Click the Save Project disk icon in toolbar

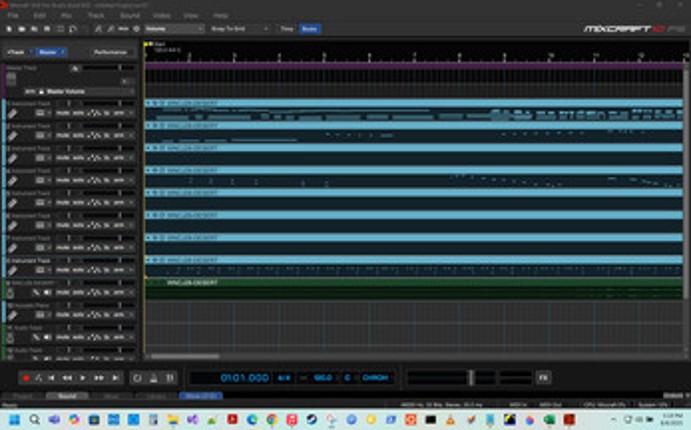(35, 29)
